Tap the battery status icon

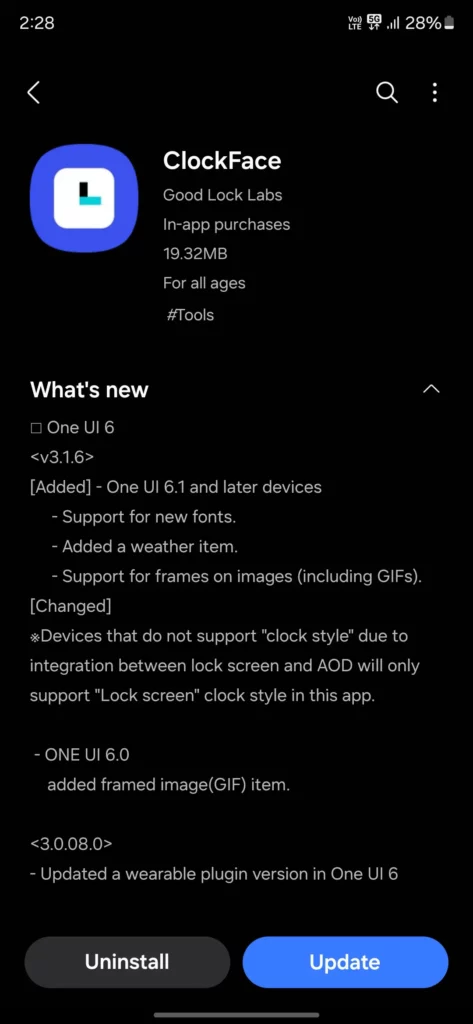click(449, 24)
